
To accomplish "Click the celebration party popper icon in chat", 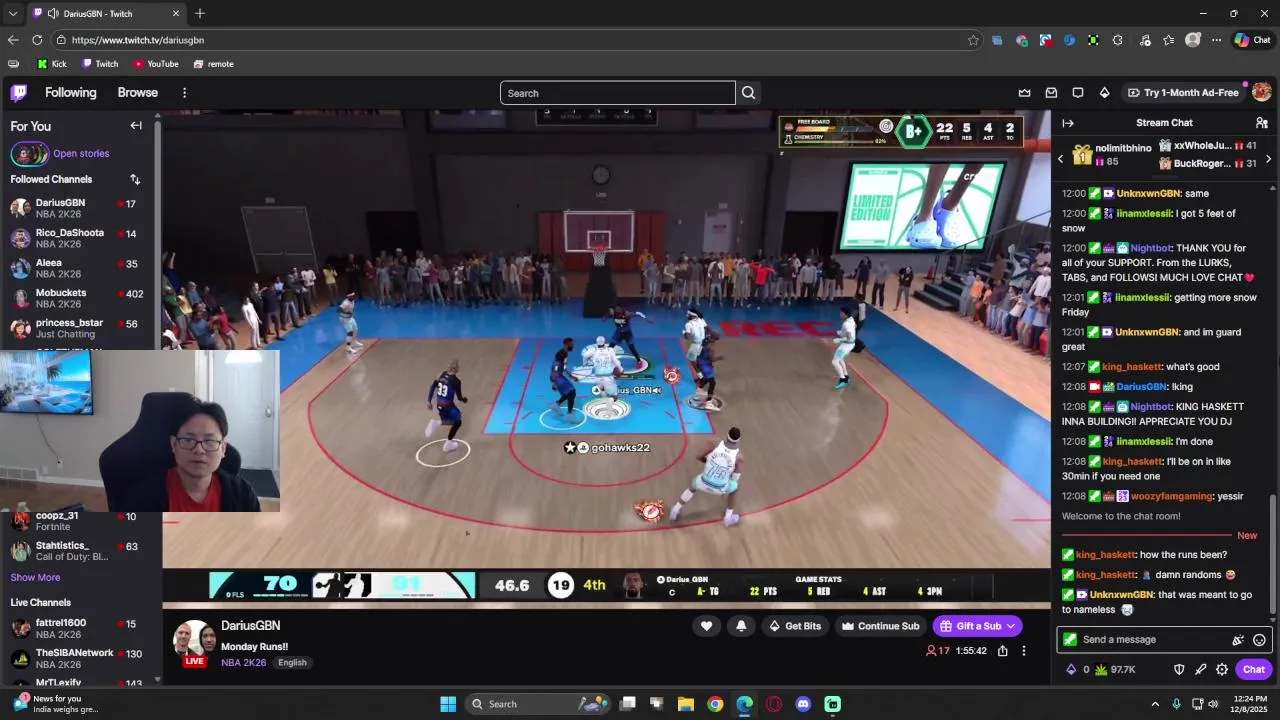I will pos(1238,640).
